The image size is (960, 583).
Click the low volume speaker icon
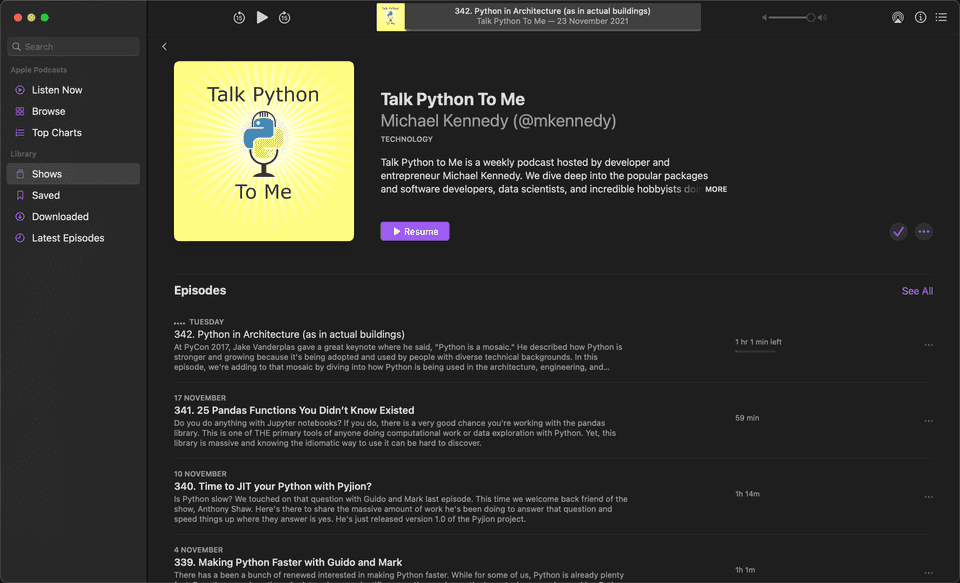click(x=764, y=18)
